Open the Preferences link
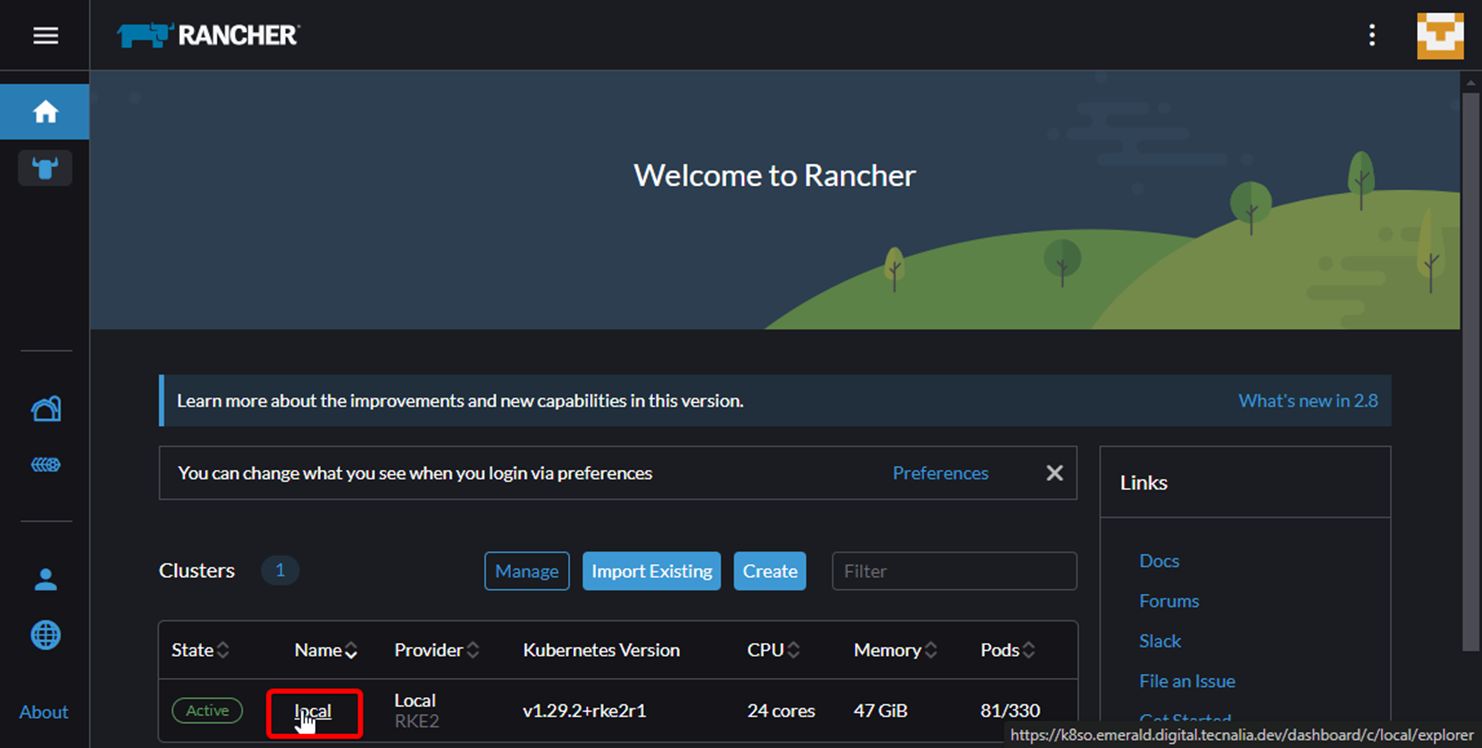Screen dimensions: 1482x748 coord(940,473)
